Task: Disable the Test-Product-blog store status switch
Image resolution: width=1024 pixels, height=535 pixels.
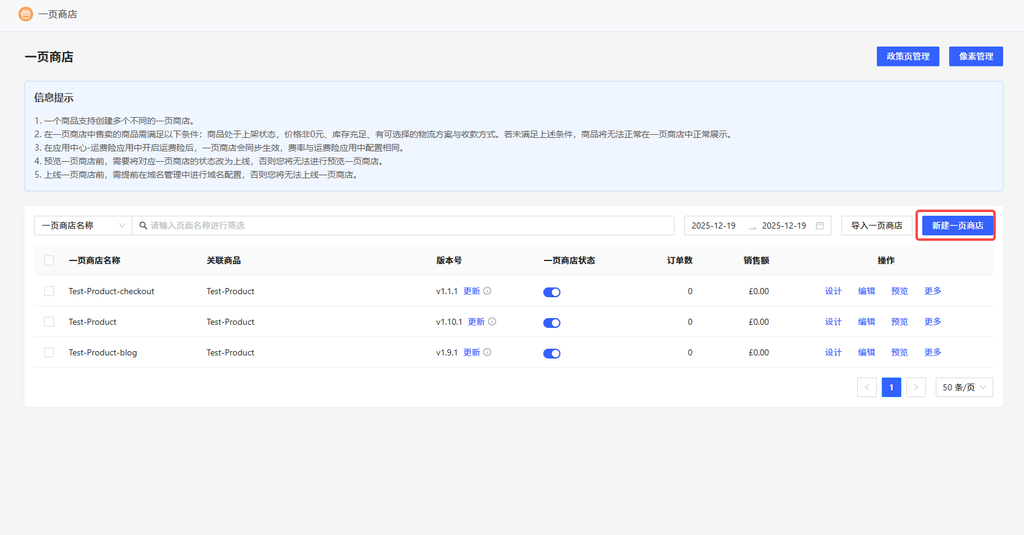Action: point(551,353)
